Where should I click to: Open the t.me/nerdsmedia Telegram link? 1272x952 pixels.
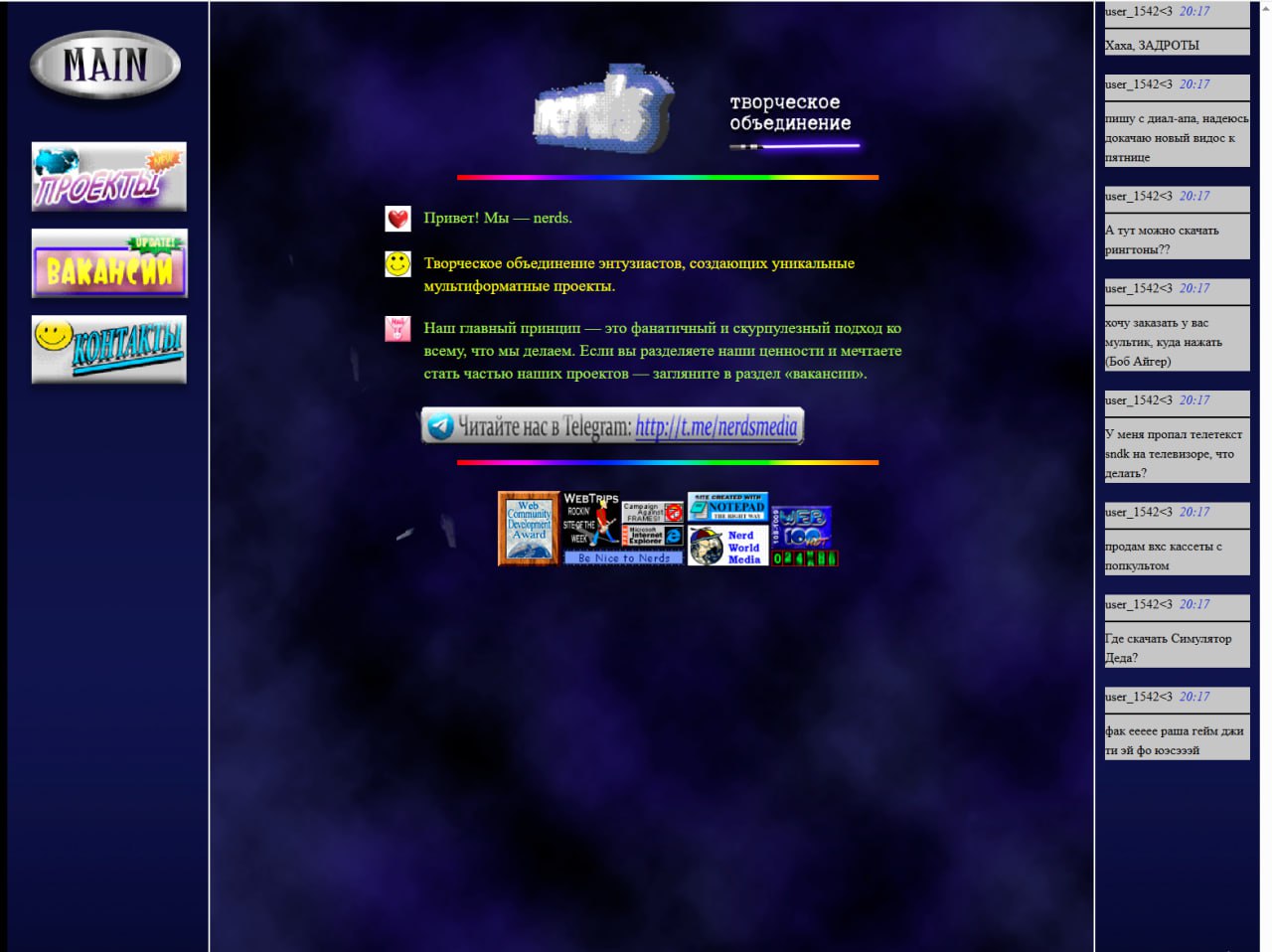pyautogui.click(x=715, y=427)
